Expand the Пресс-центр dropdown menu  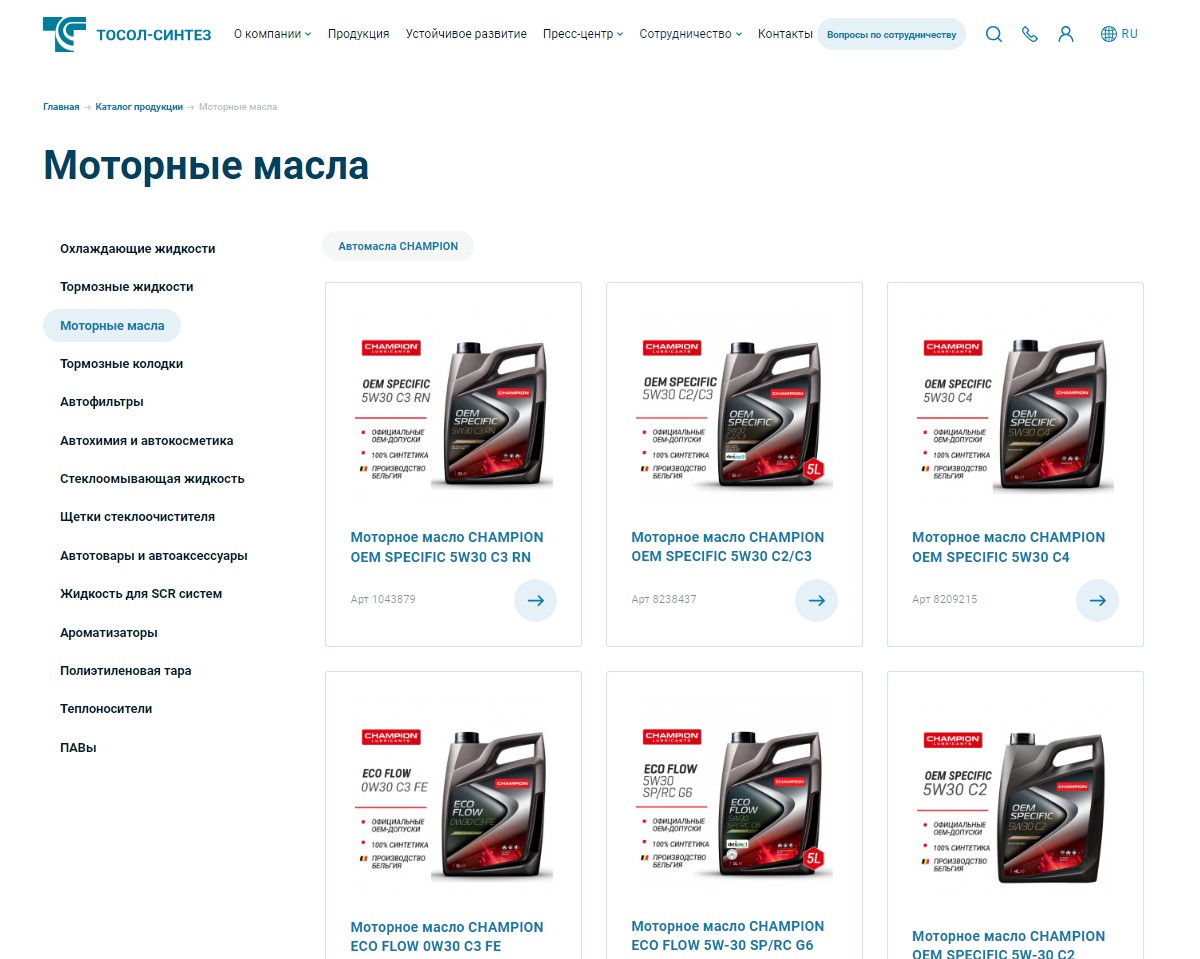(583, 34)
